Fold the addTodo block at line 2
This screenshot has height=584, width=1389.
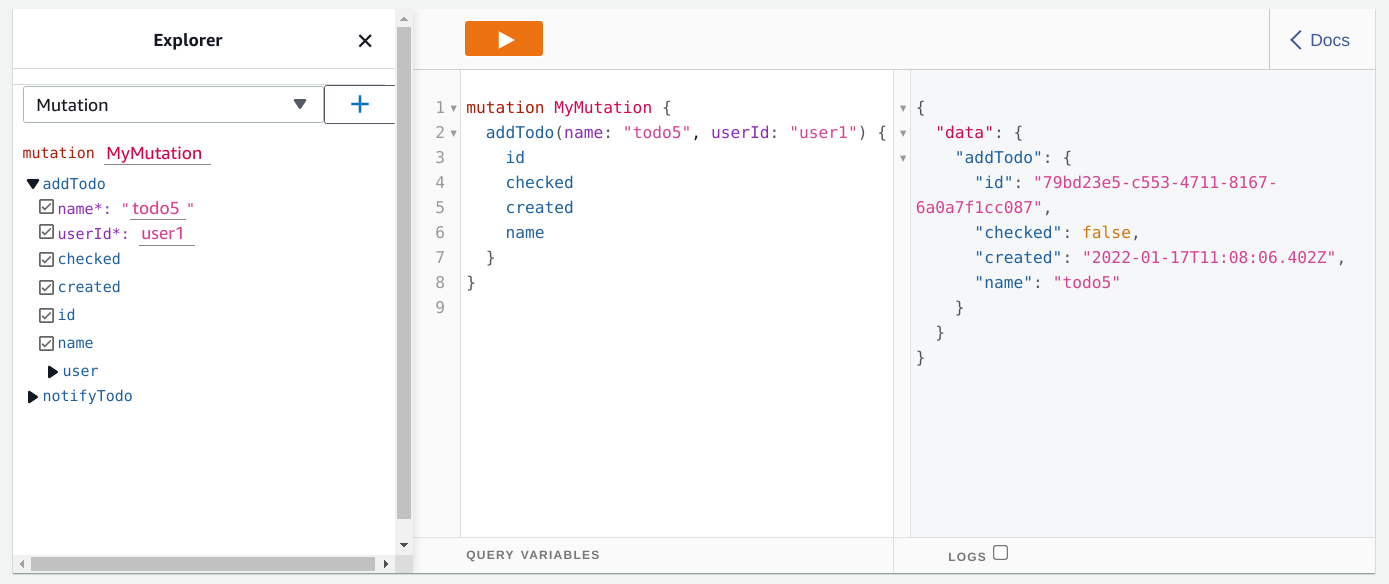(x=453, y=133)
